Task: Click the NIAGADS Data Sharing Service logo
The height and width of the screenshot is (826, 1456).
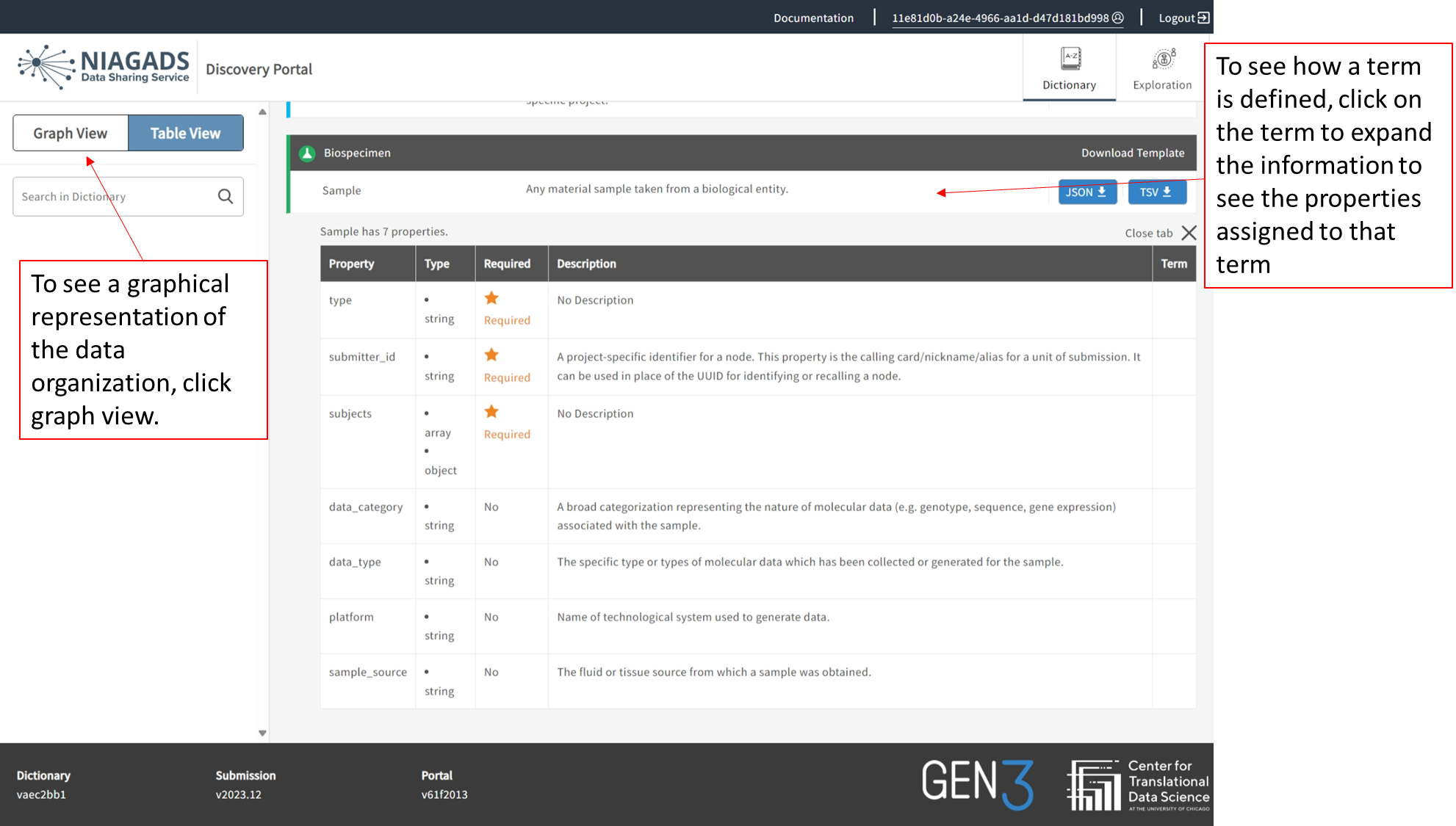Action: pyautogui.click(x=104, y=67)
